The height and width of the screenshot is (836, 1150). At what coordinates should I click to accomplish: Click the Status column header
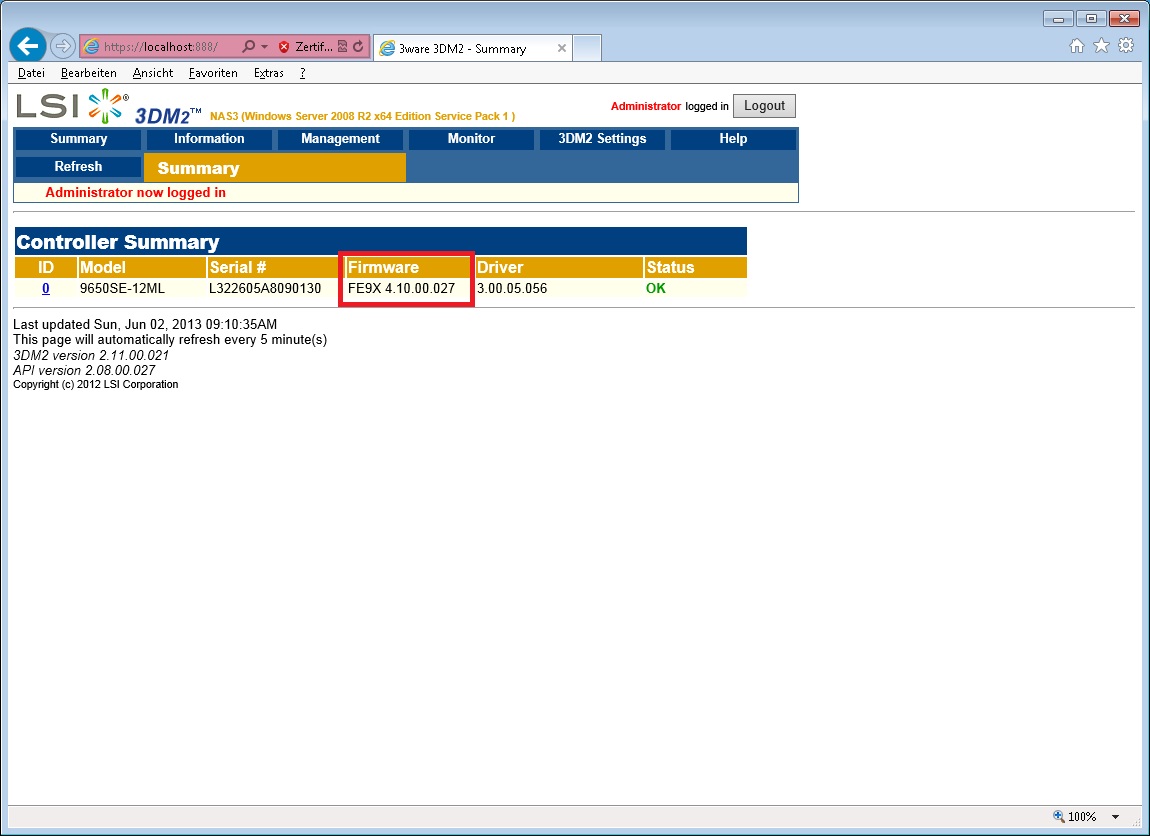point(695,267)
